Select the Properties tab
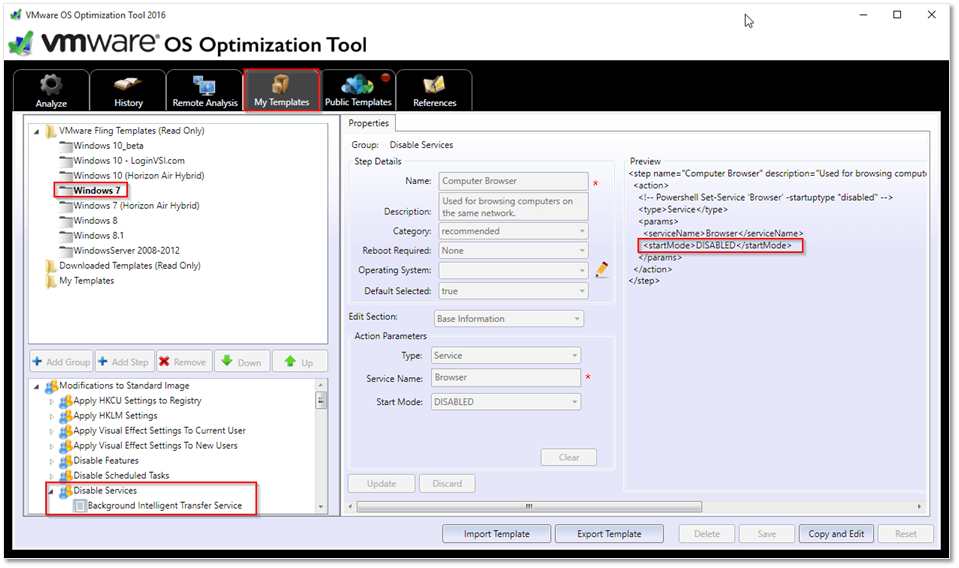959x568 pixels. pyautogui.click(x=369, y=123)
